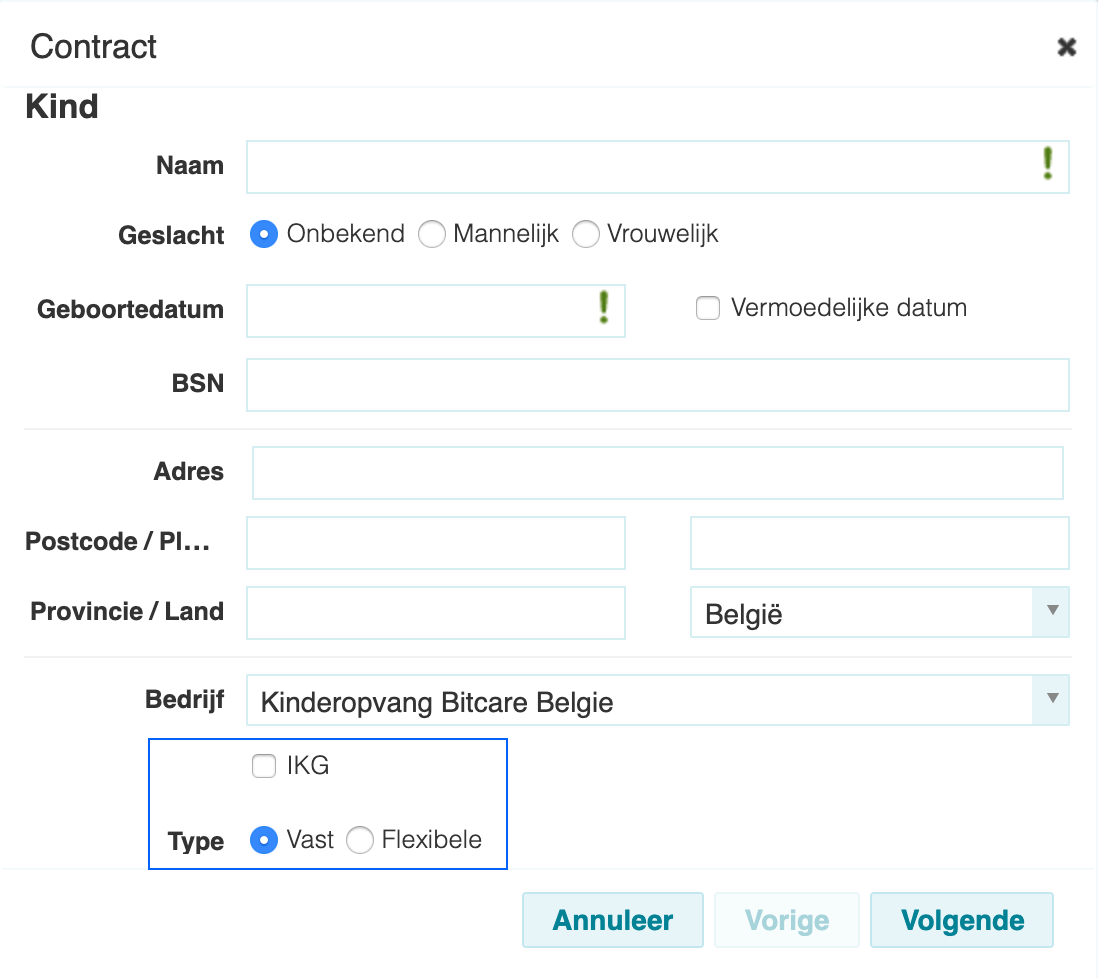Click the exclamation icon in Geboortedatum field
This screenshot has height=978, width=1098.
point(603,307)
